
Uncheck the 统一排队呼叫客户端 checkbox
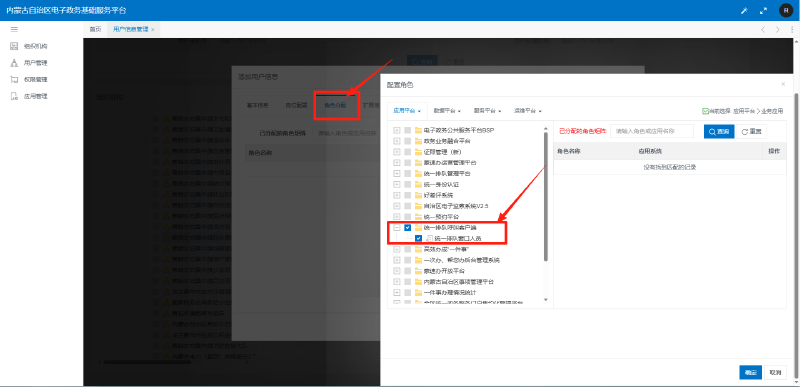408,228
